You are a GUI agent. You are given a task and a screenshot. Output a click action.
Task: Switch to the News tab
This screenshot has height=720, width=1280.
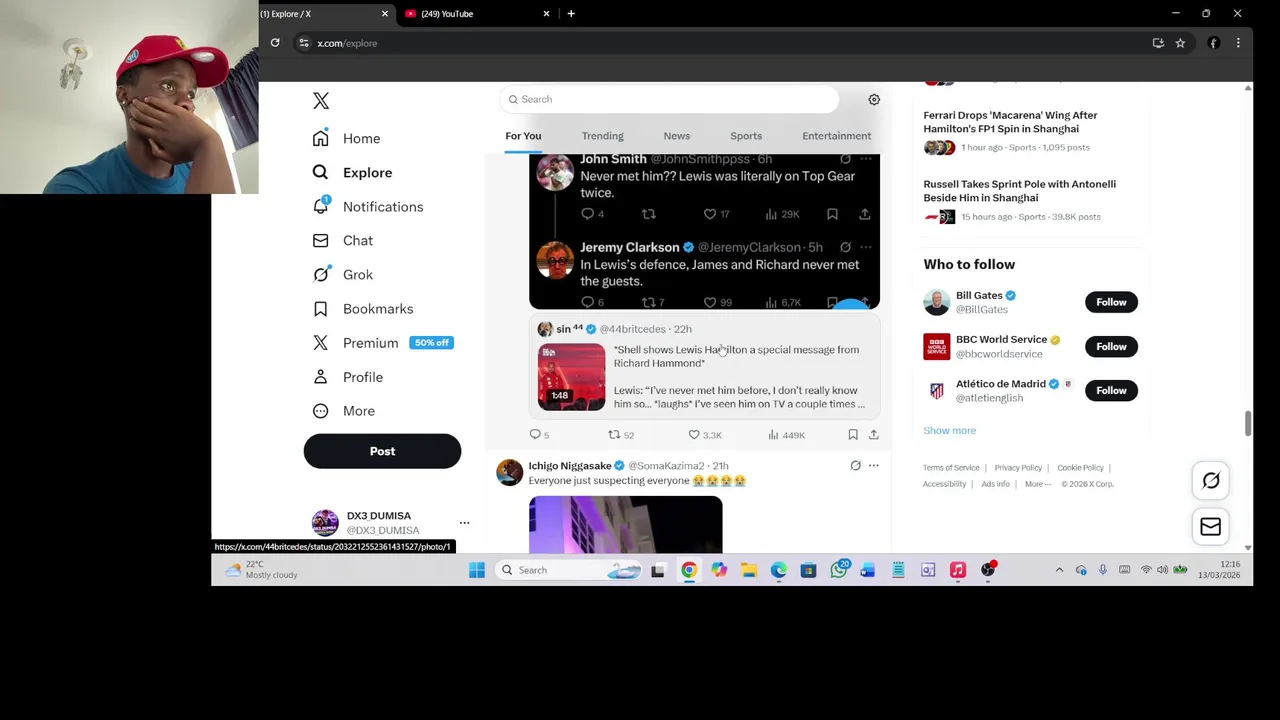677,136
